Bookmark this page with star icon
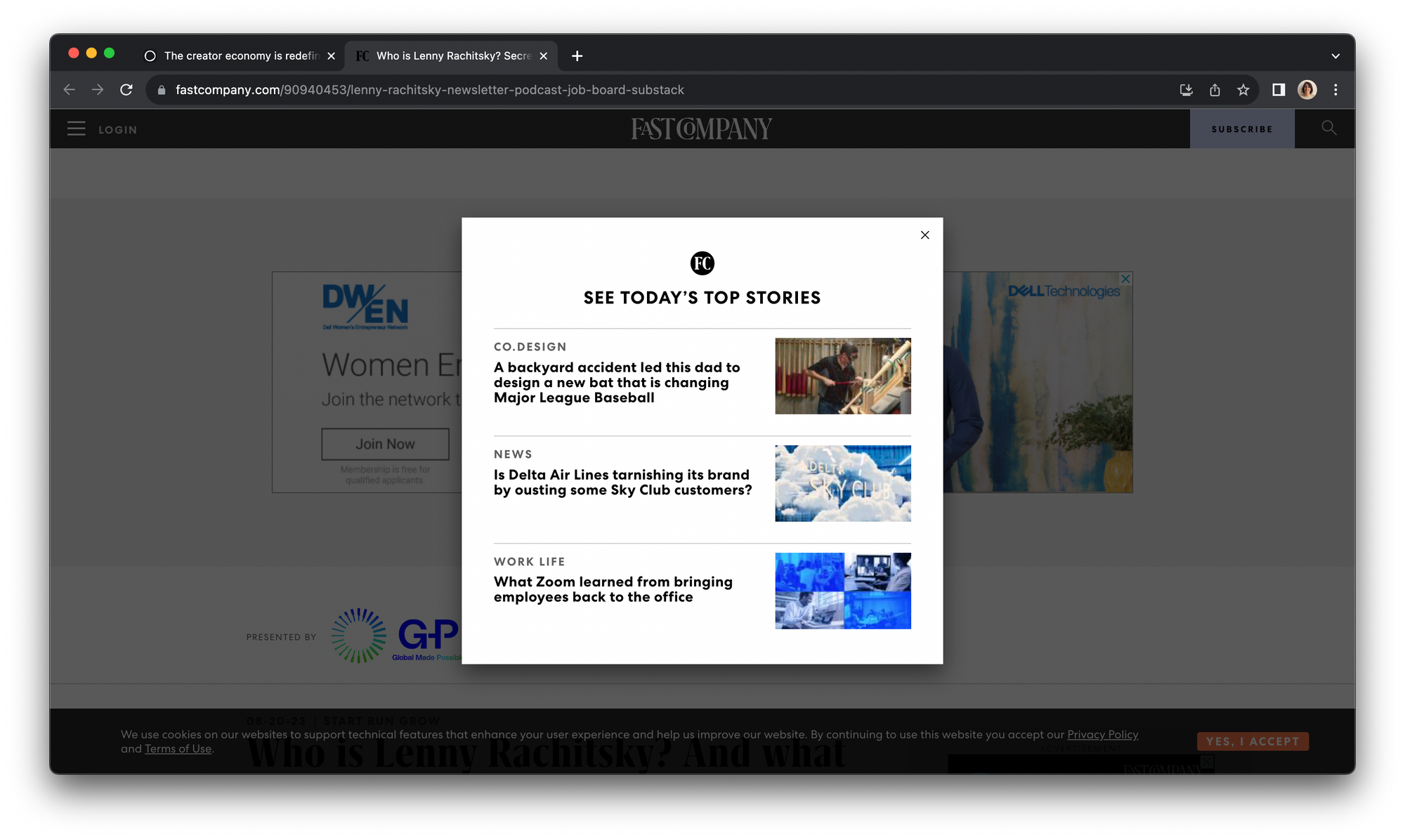This screenshot has height=840, width=1405. (x=1243, y=90)
